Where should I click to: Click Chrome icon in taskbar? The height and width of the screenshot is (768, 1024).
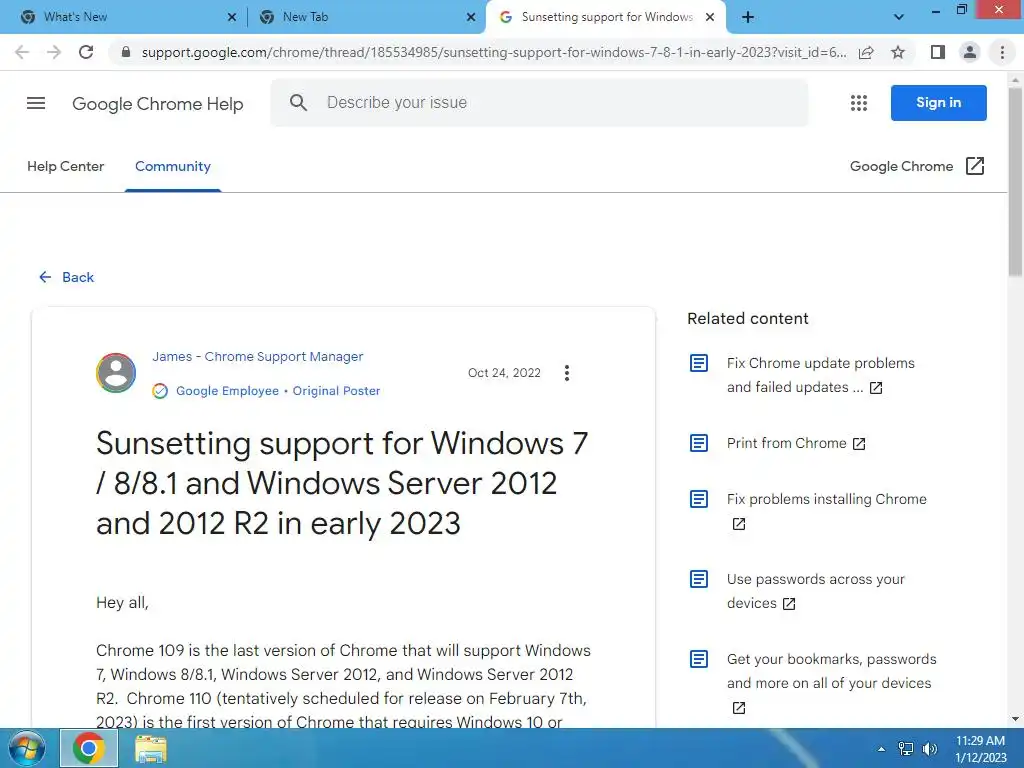89,748
